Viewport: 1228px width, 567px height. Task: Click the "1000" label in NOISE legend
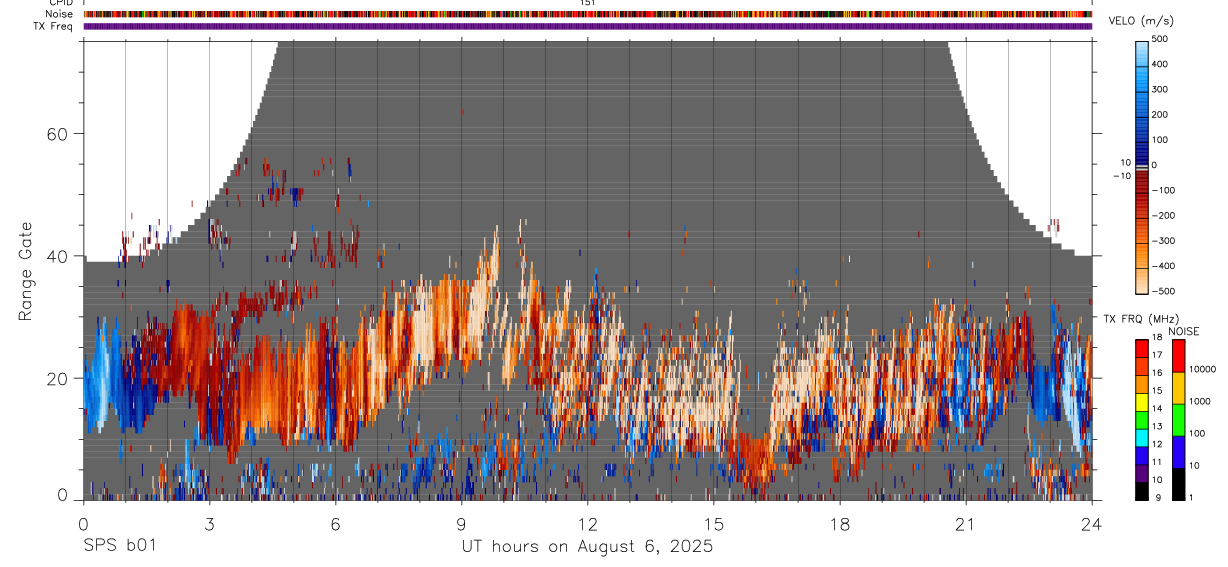(1200, 402)
